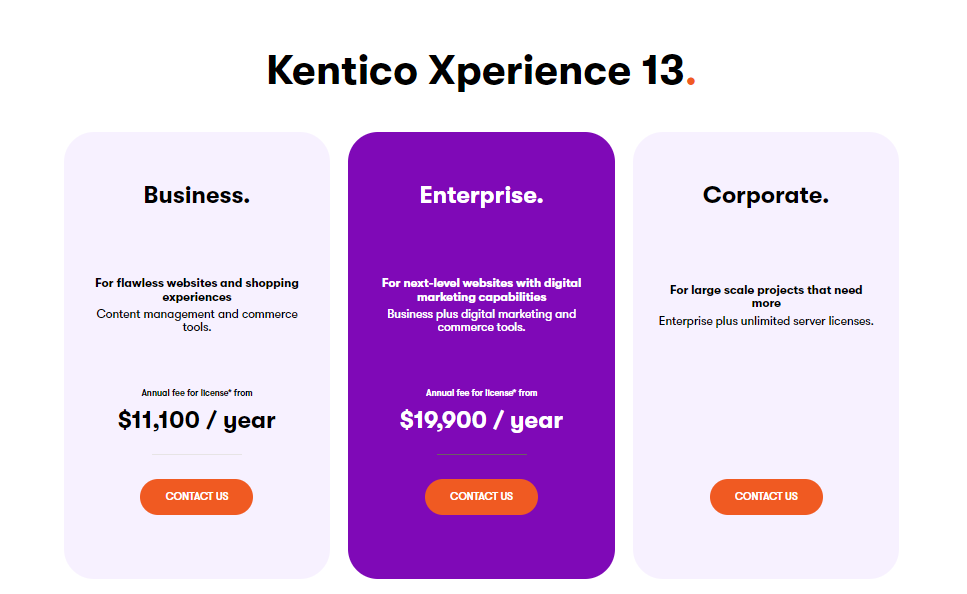This screenshot has height=594, width=967.
Task: Click the Corporate plan Contact Us button
Action: pos(765,497)
